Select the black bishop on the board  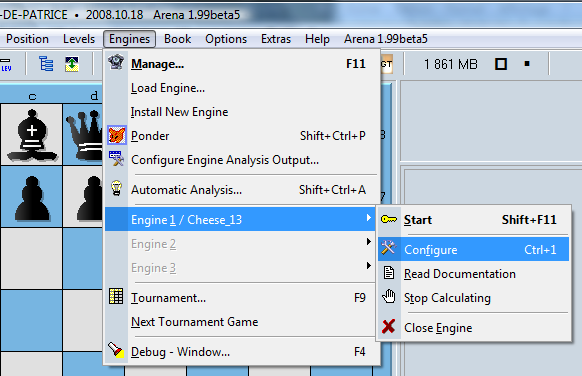point(32,135)
